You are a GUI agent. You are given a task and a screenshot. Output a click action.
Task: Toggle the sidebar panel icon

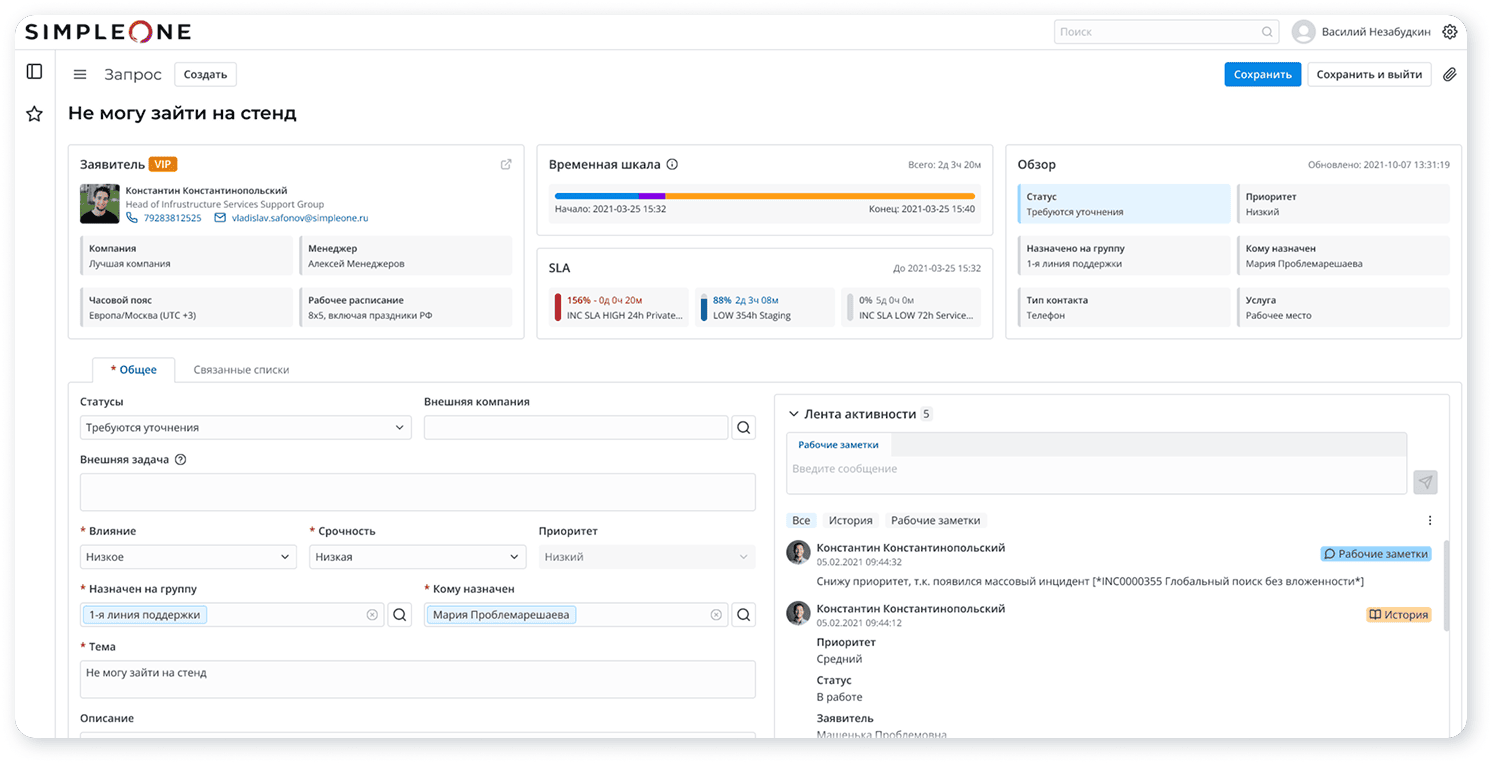pos(34,71)
